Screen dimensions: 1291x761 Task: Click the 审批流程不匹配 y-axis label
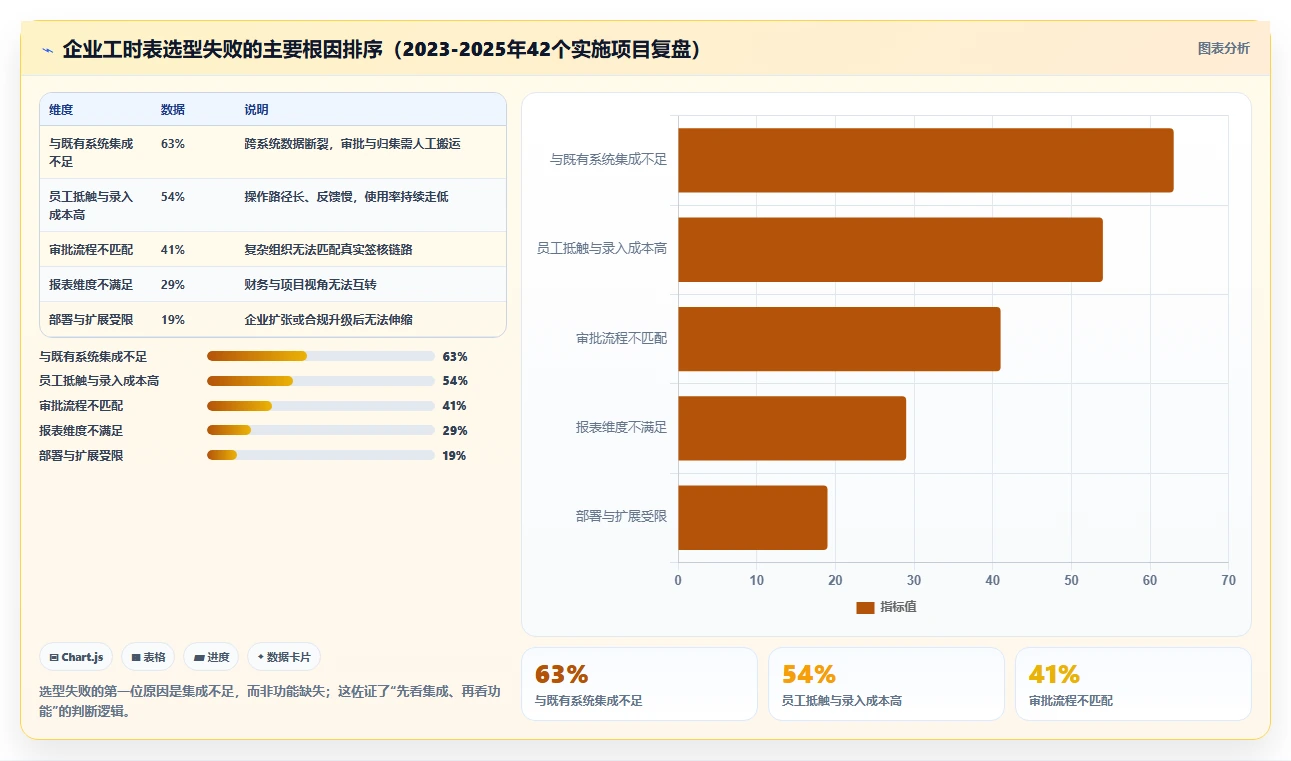[x=621, y=339]
